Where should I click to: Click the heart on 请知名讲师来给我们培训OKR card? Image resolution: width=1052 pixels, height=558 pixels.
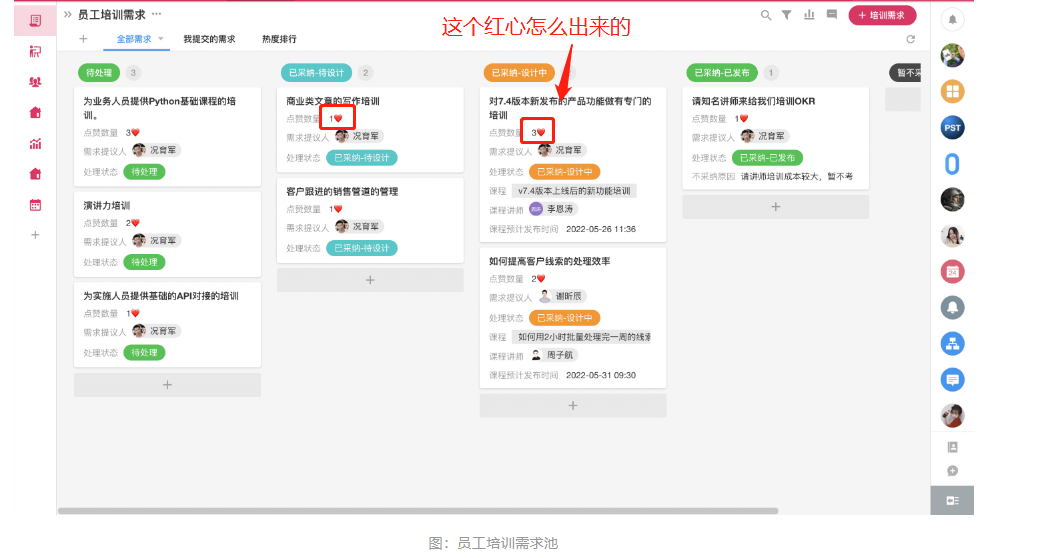click(743, 119)
